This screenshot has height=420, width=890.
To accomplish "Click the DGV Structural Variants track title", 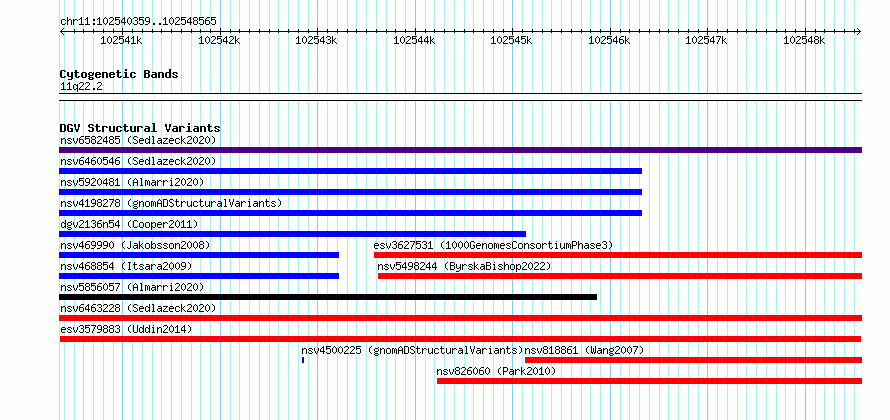I will 140,128.
